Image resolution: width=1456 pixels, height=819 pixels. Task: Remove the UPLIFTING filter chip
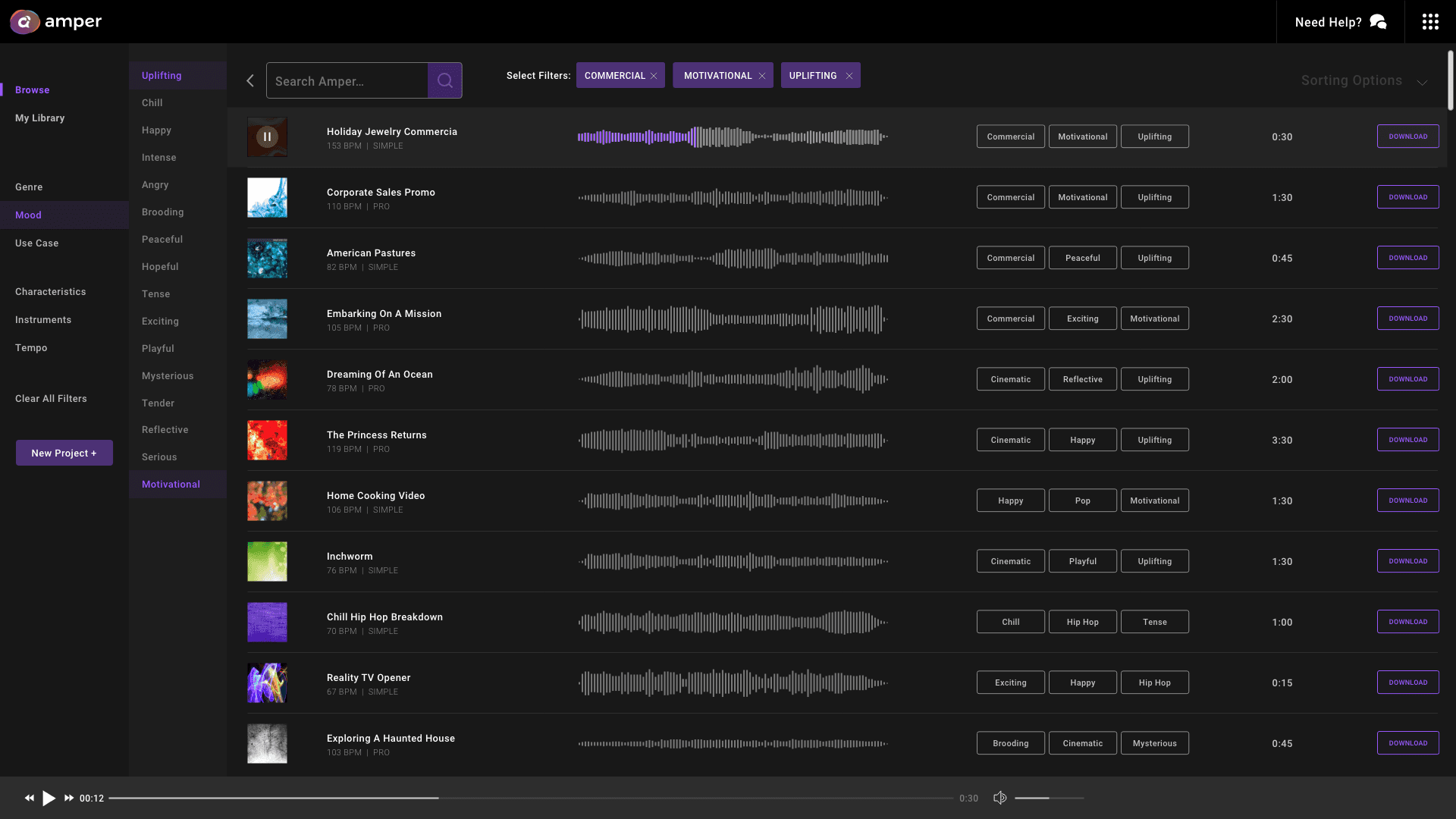[x=849, y=76]
